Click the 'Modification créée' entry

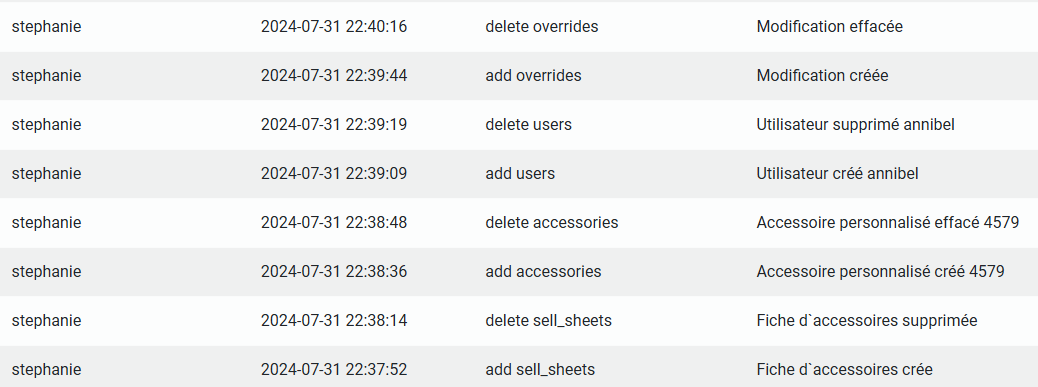[x=822, y=76]
